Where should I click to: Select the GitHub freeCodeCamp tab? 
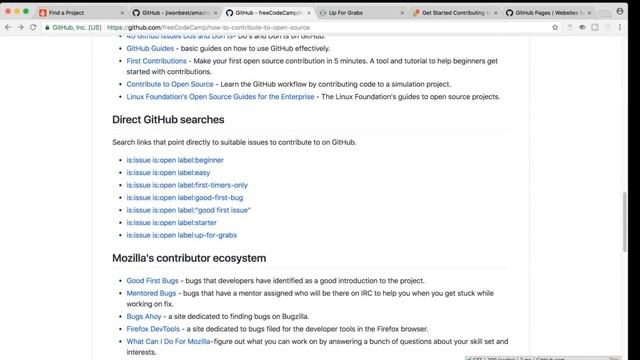pos(268,13)
